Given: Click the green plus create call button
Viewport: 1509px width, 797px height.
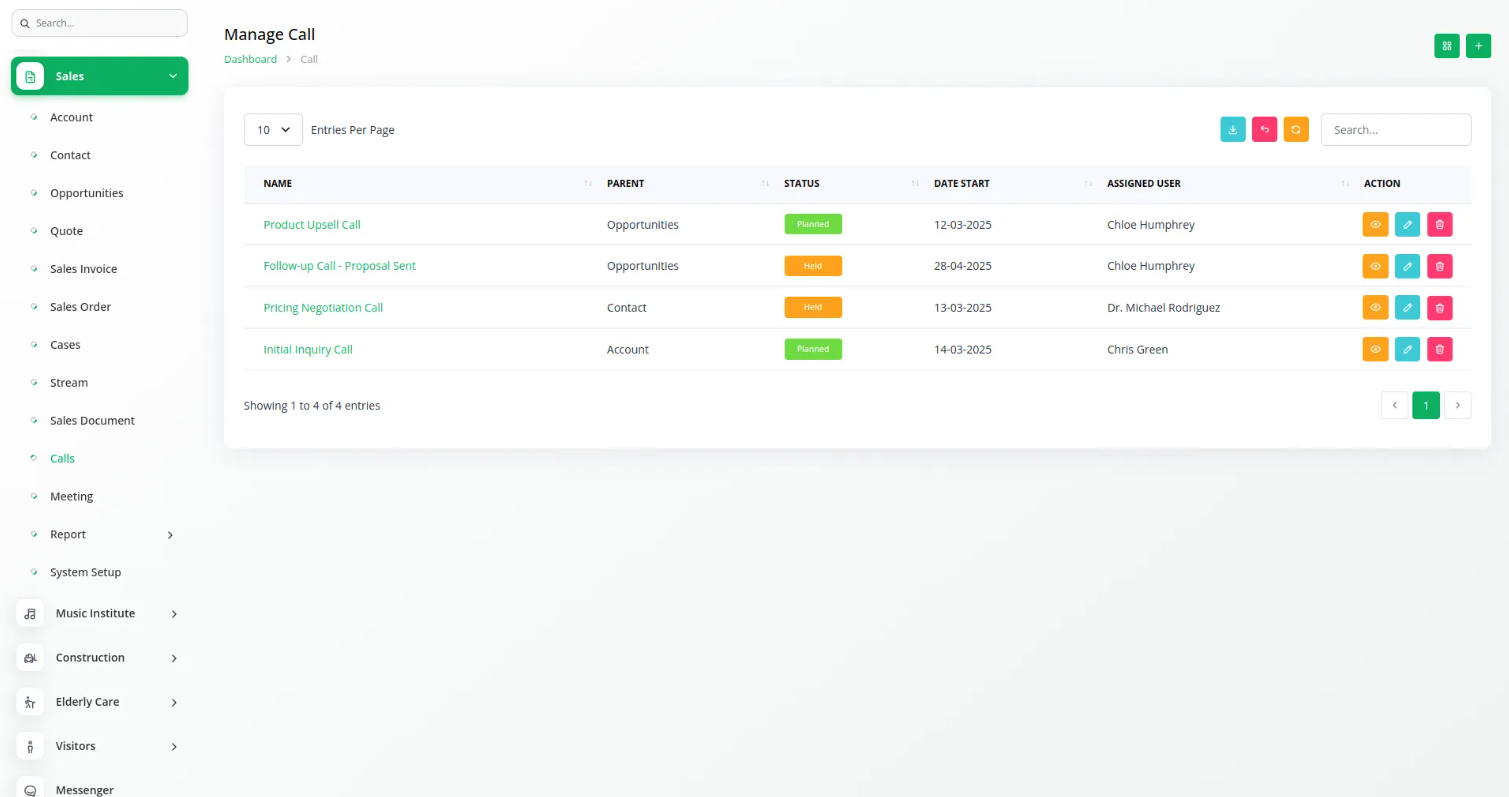Looking at the screenshot, I should coord(1478,46).
